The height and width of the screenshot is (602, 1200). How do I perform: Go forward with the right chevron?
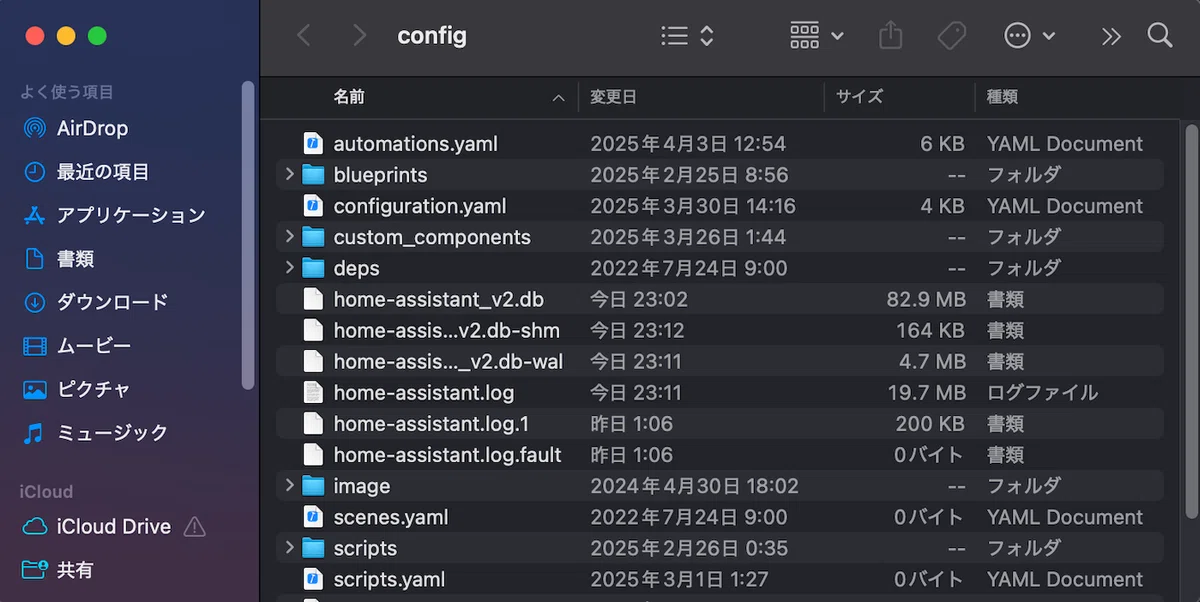coord(360,36)
